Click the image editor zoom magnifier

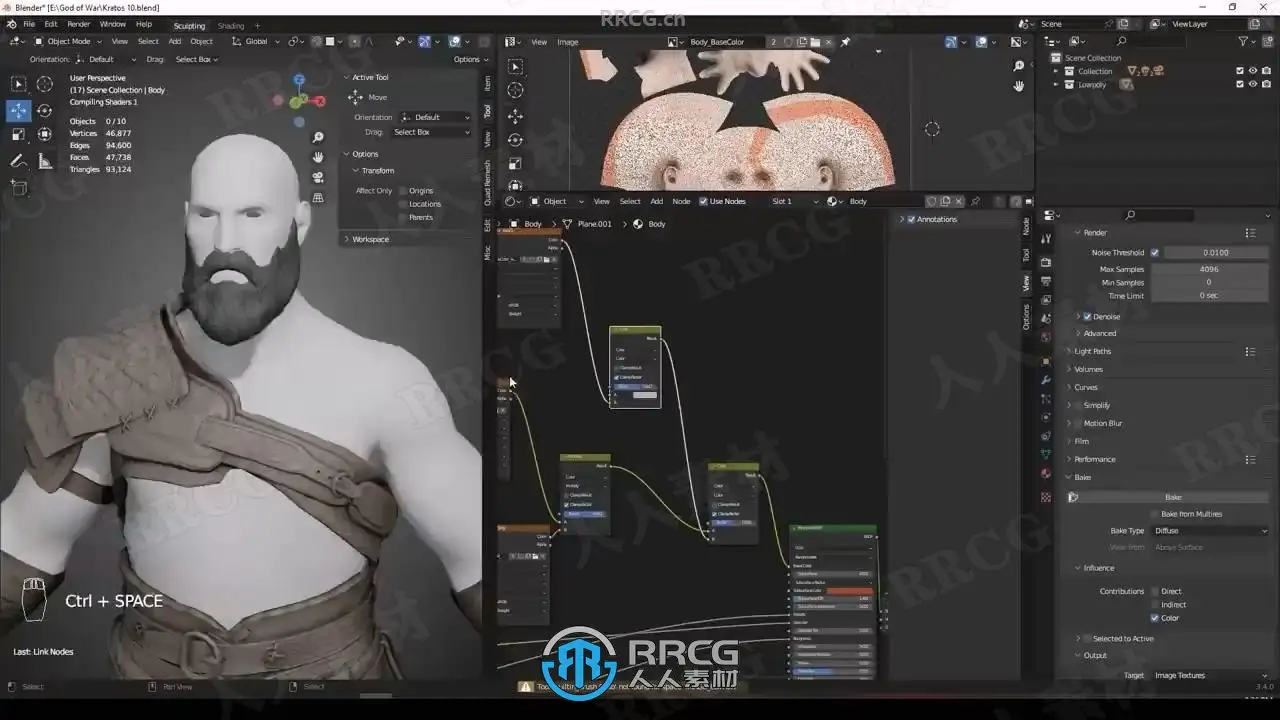tap(1019, 66)
